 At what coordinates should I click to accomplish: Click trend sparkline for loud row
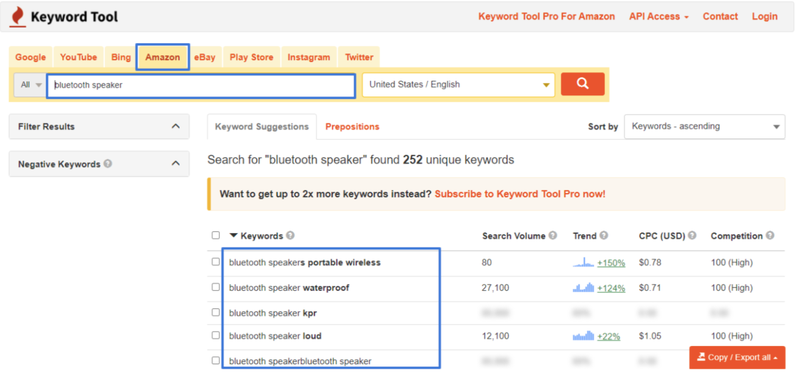(584, 336)
